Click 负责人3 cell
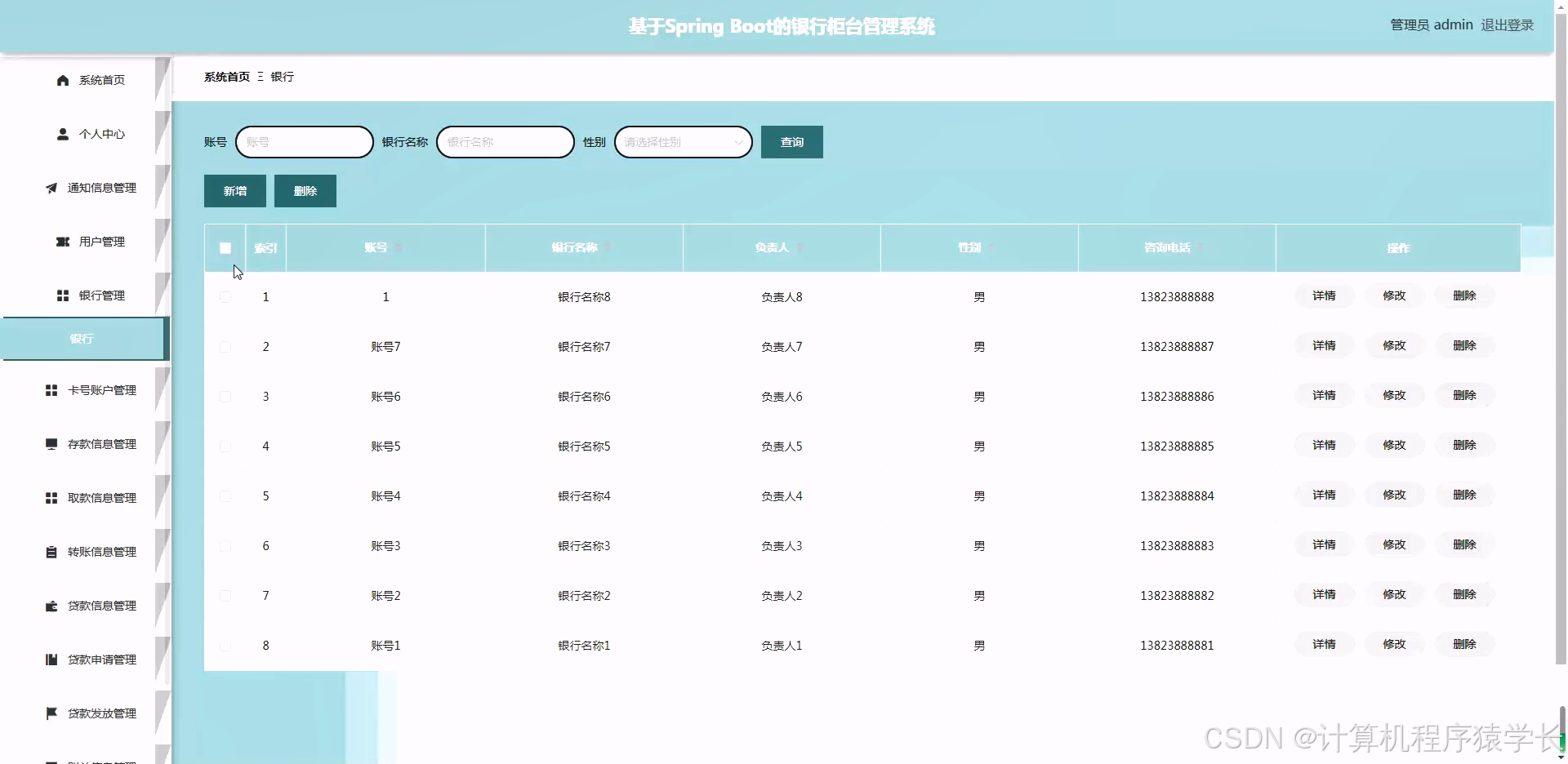1568x764 pixels. point(782,546)
